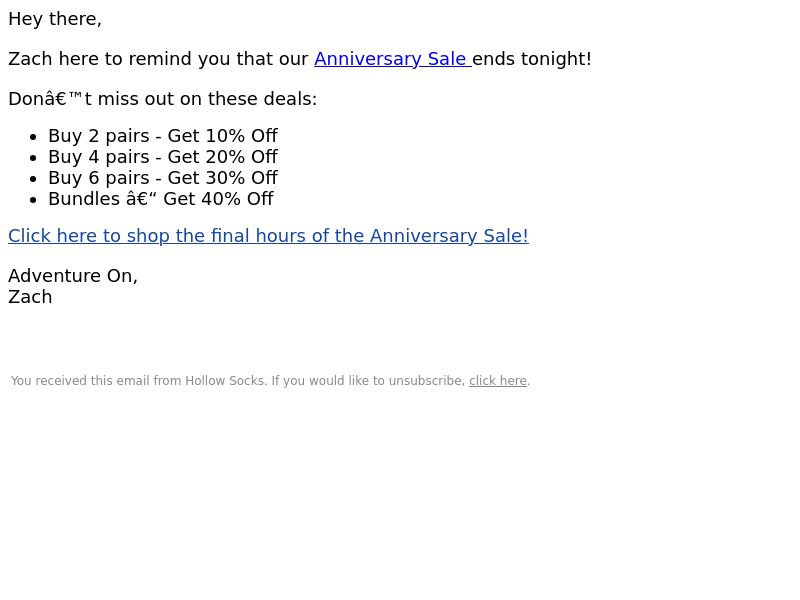
Task: Click the bullet dot before Bundles
Action: point(33,200)
